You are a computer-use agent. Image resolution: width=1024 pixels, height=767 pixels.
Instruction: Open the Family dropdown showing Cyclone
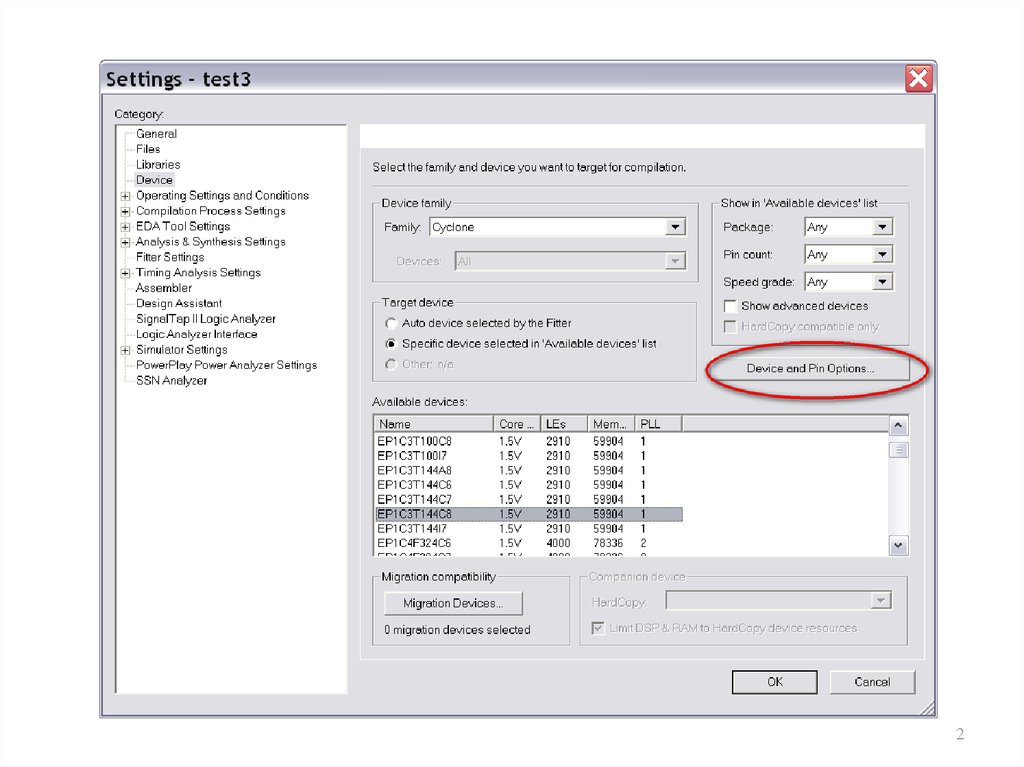point(676,227)
